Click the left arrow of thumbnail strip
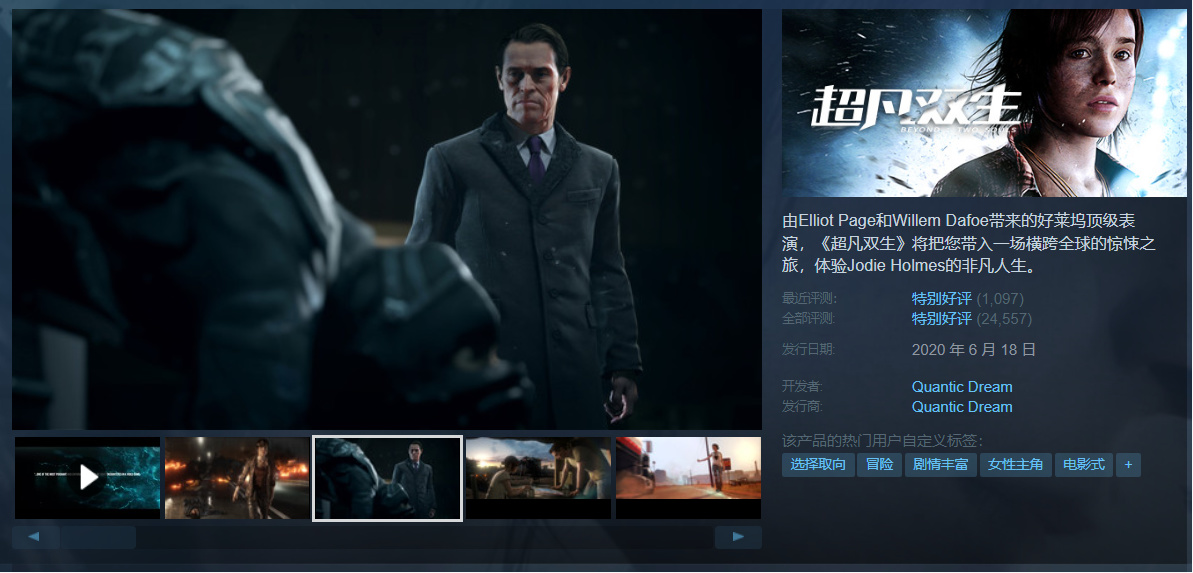Image resolution: width=1193 pixels, height=573 pixels. click(35, 537)
